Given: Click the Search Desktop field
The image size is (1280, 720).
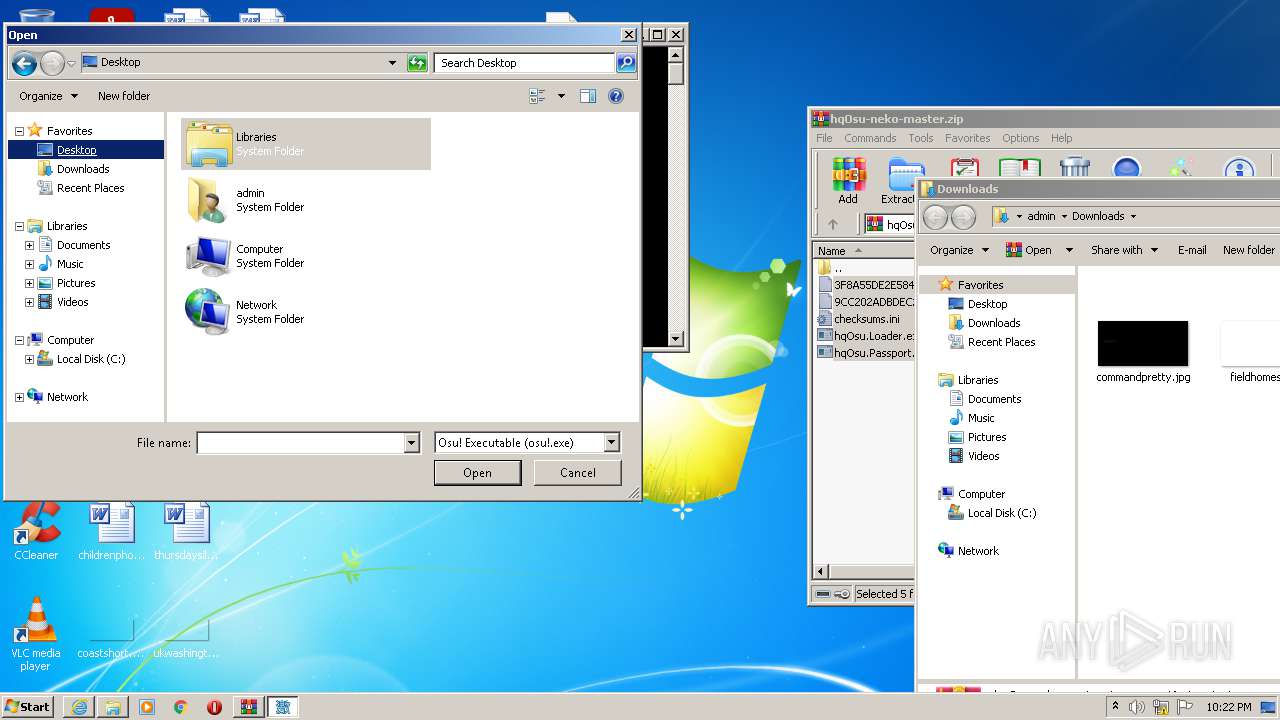Looking at the screenshot, I should pyautogui.click(x=525, y=63).
